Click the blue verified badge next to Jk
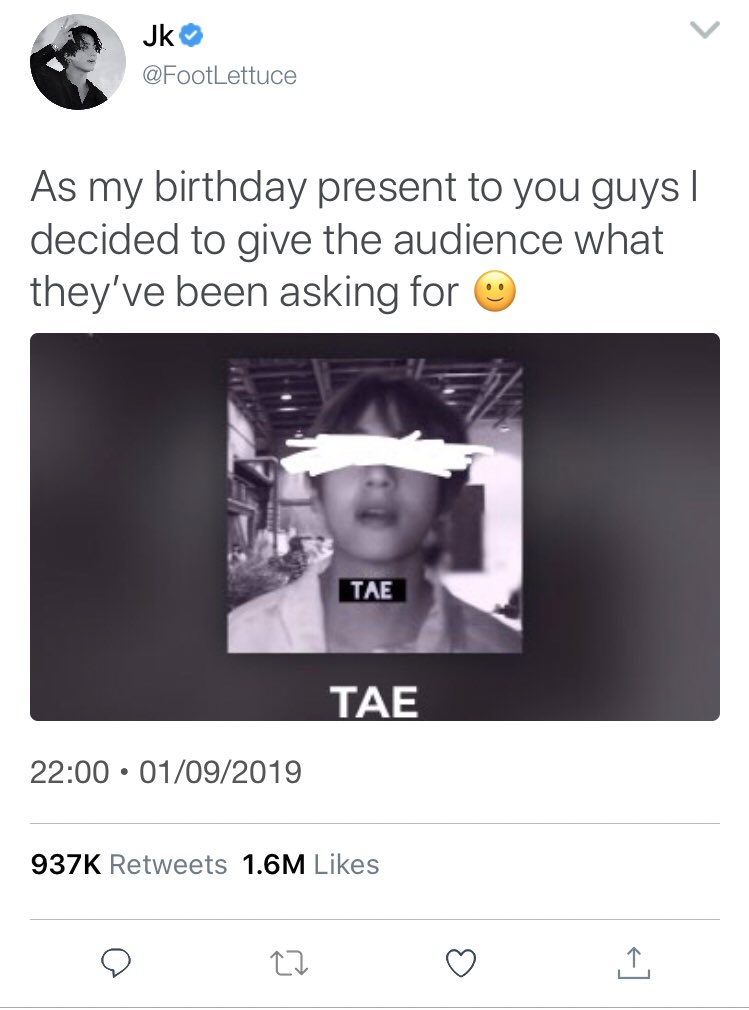The height and width of the screenshot is (1010, 749). click(191, 35)
